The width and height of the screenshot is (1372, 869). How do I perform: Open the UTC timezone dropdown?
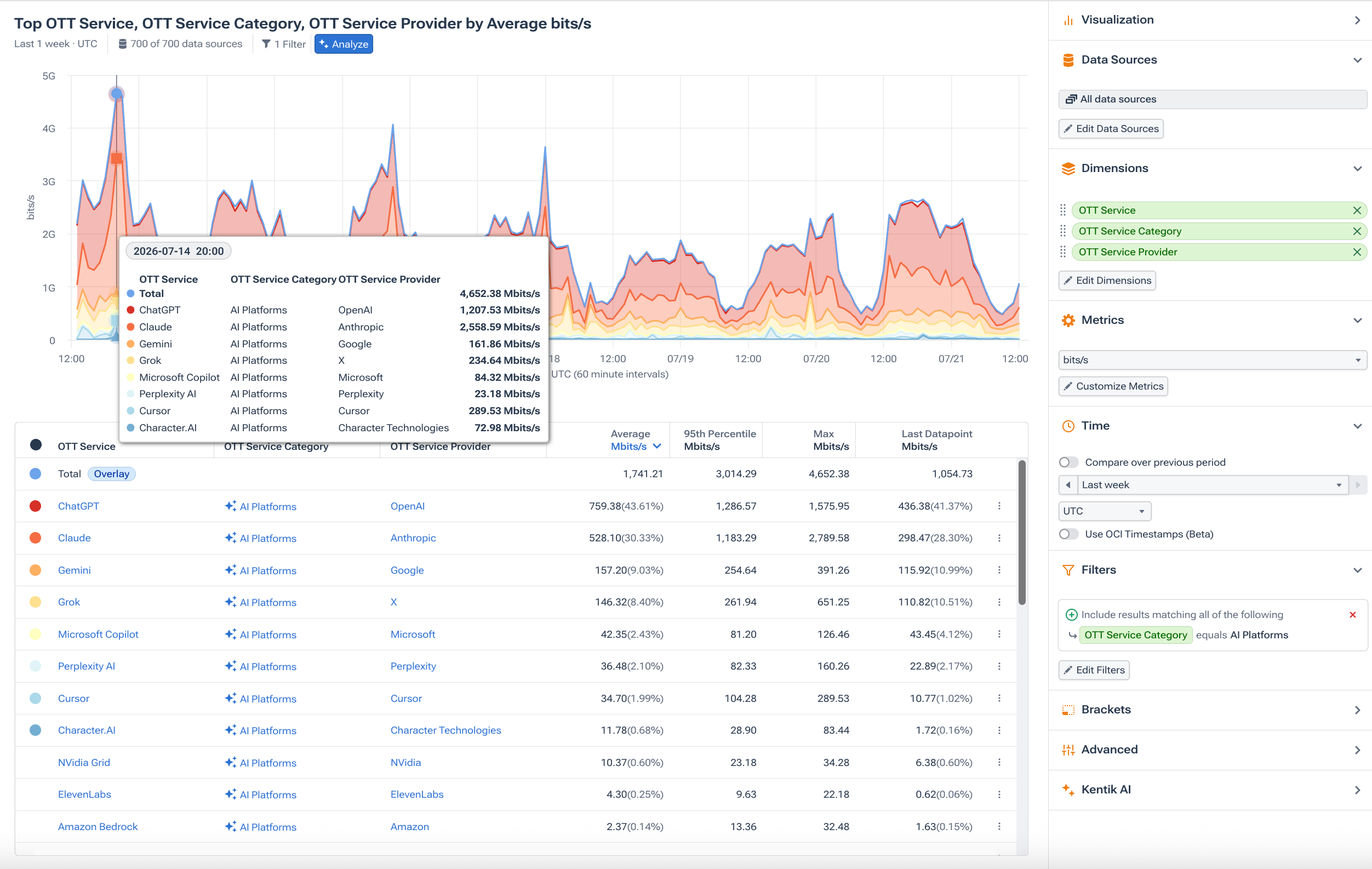[x=1104, y=511]
